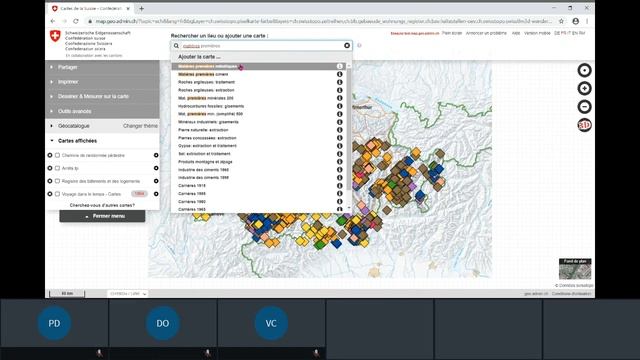Open info for Matières premières ciment
Screen dimensions: 640x360
(340, 74)
